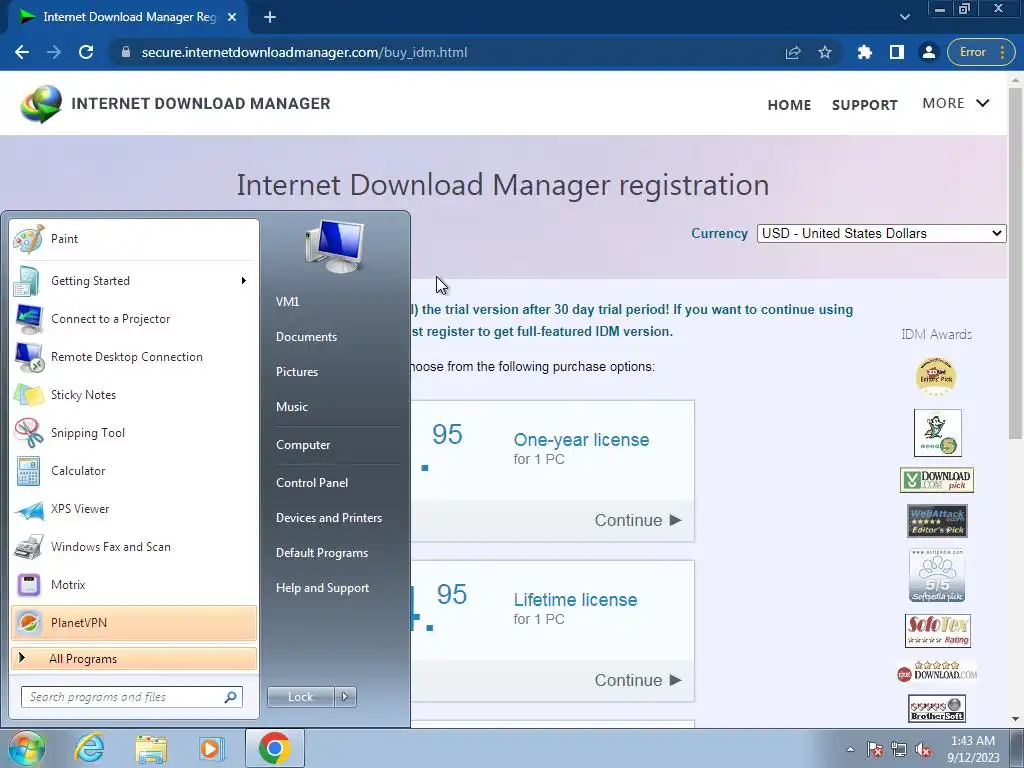
Task: Open Default Programs
Action: (321, 553)
